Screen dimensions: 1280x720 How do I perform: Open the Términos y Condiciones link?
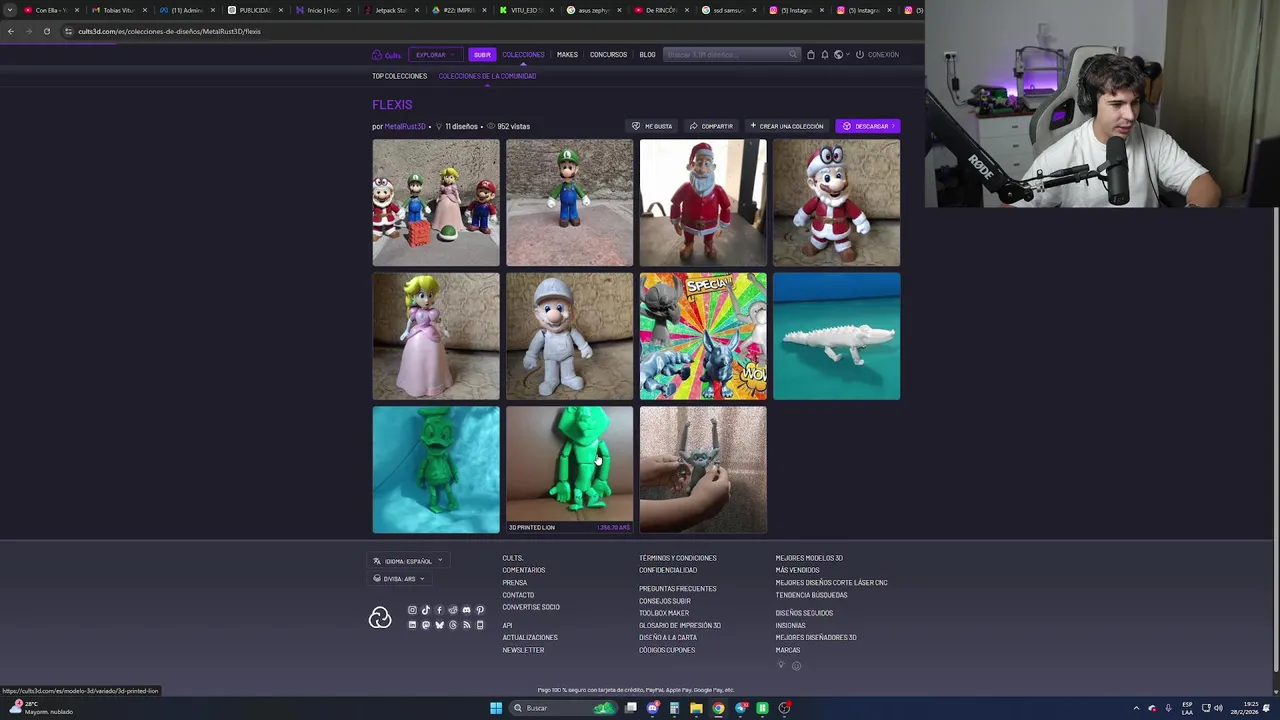(x=678, y=558)
